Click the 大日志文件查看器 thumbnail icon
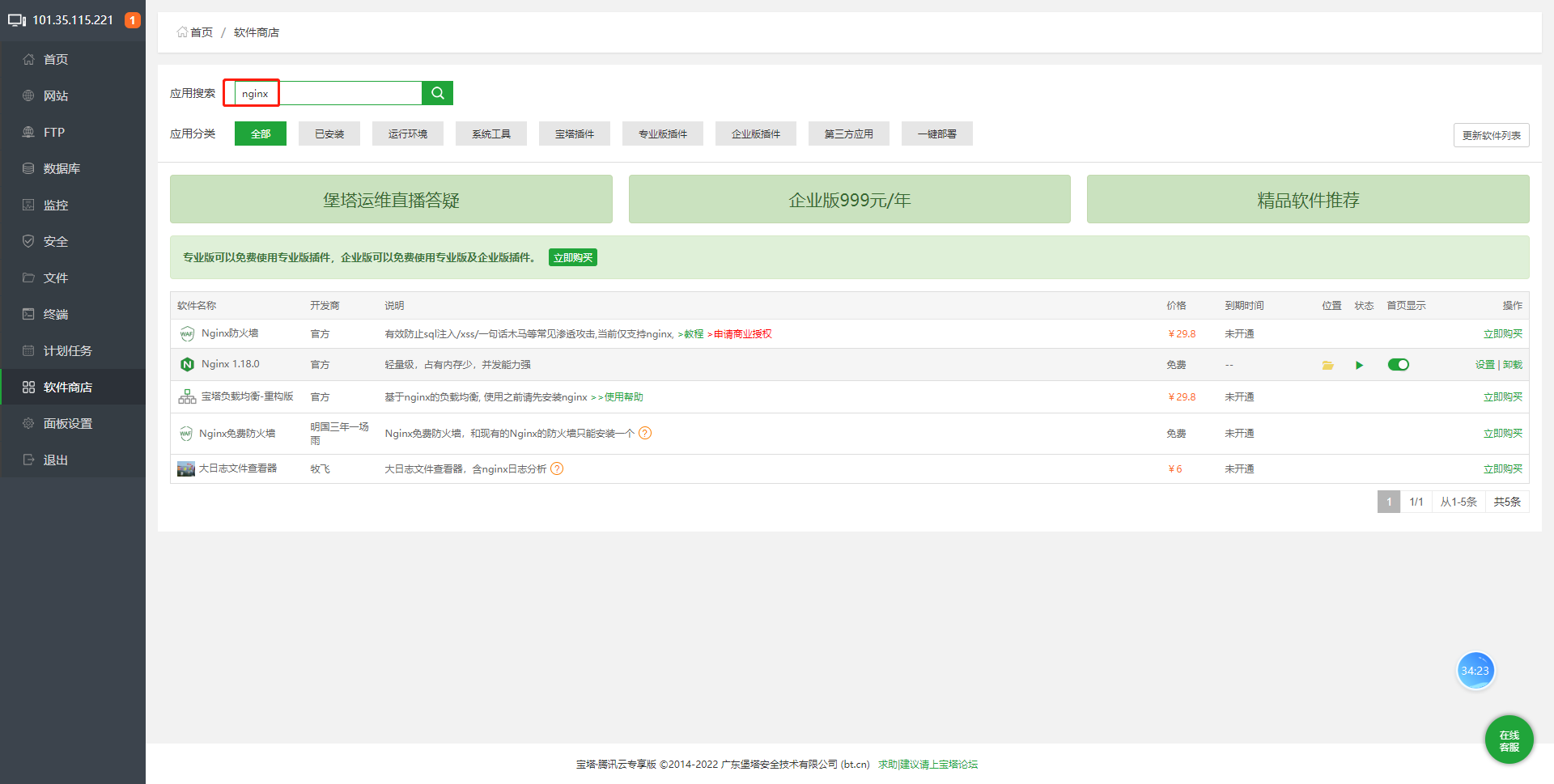Viewport: 1554px width, 784px height. click(186, 468)
